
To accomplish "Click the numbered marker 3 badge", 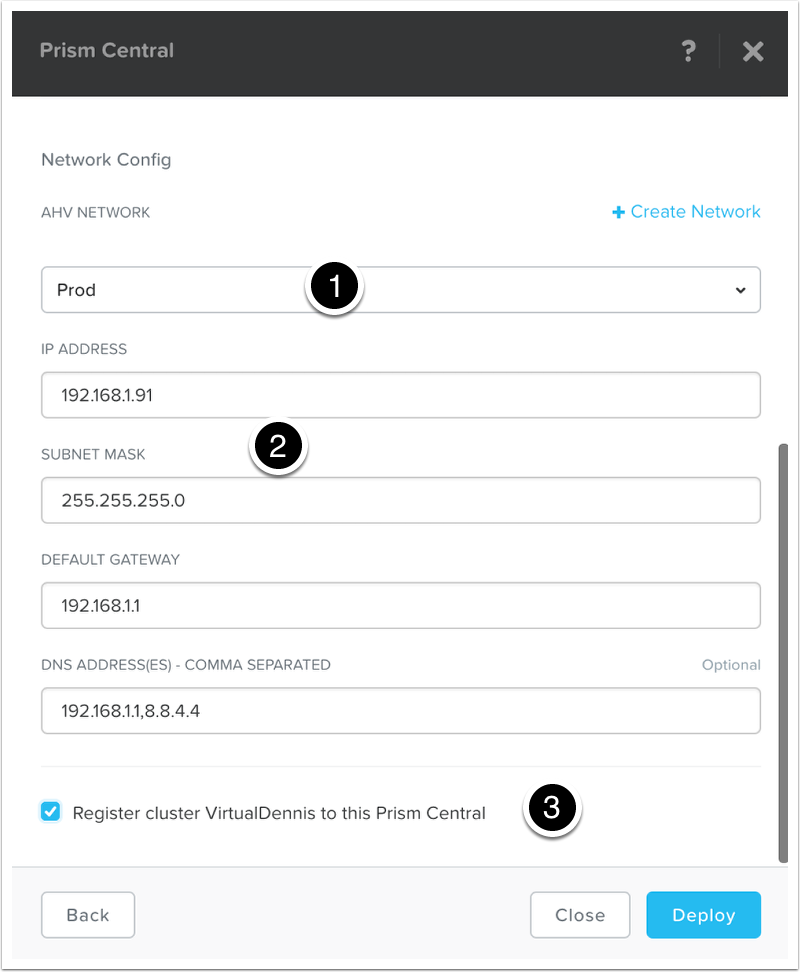I will [551, 807].
